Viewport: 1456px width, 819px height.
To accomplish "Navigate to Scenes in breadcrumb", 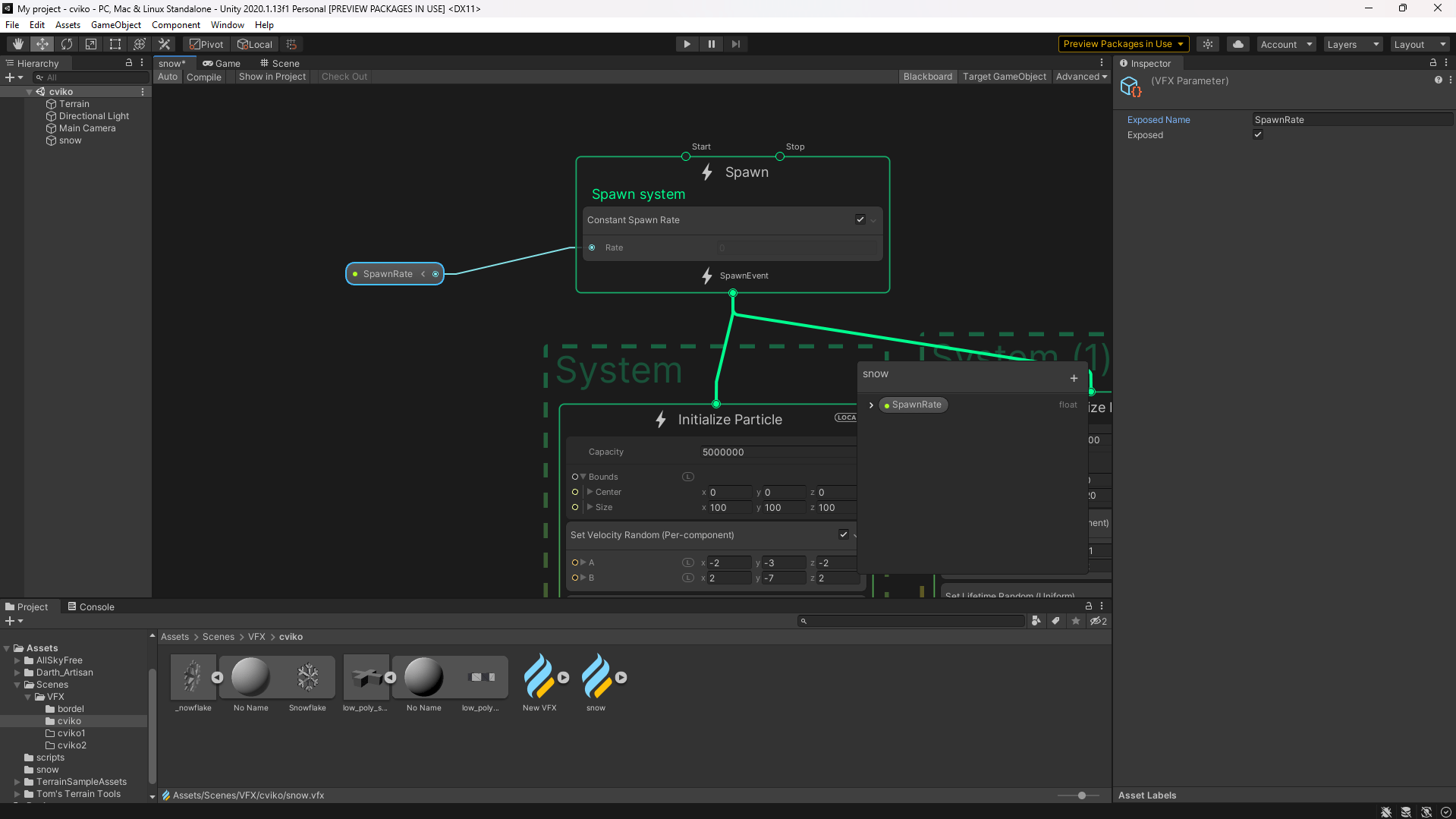I will point(219,637).
